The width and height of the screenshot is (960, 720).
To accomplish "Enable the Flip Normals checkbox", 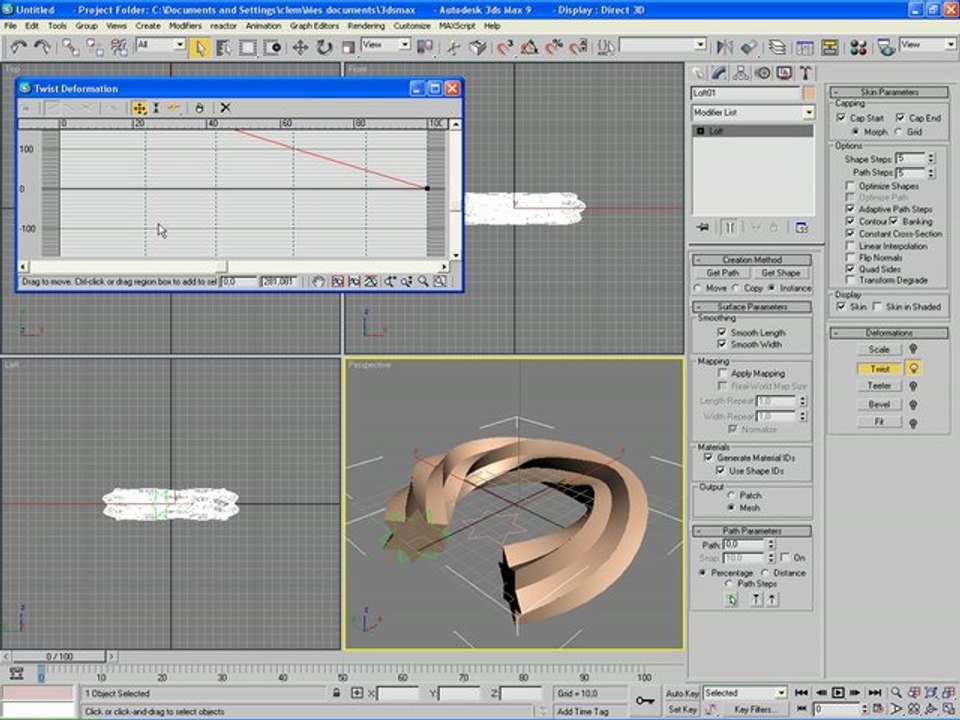I will (x=850, y=257).
